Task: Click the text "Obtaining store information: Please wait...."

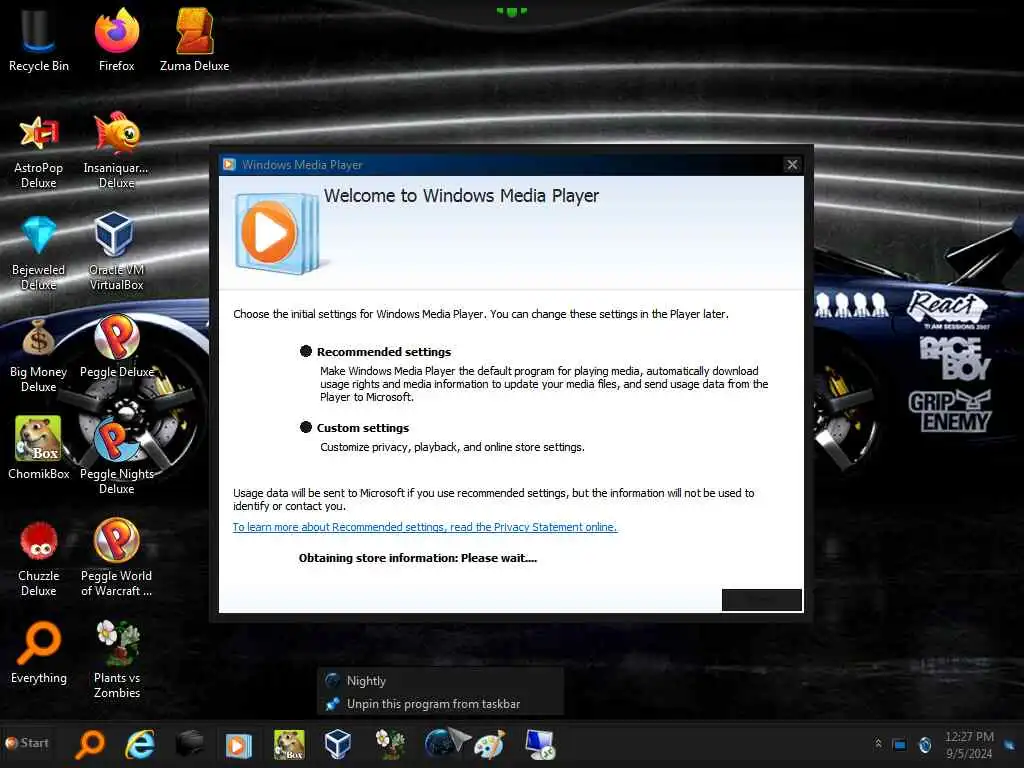Action: coord(417,558)
